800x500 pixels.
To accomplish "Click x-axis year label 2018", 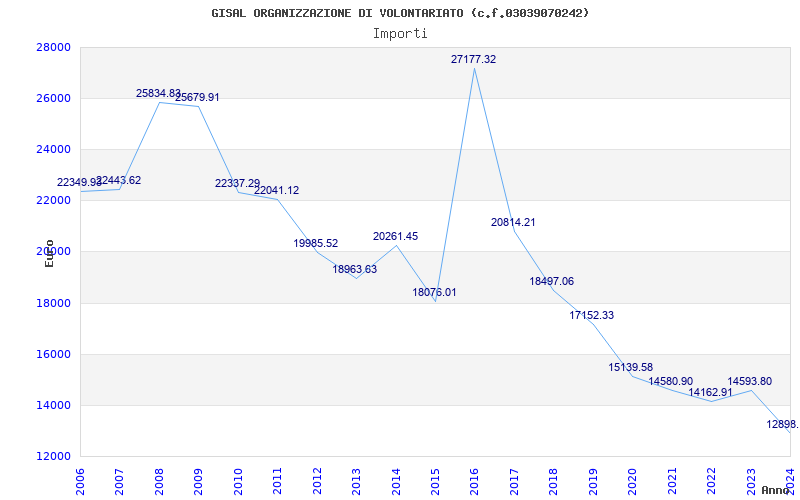I will tap(554, 482).
